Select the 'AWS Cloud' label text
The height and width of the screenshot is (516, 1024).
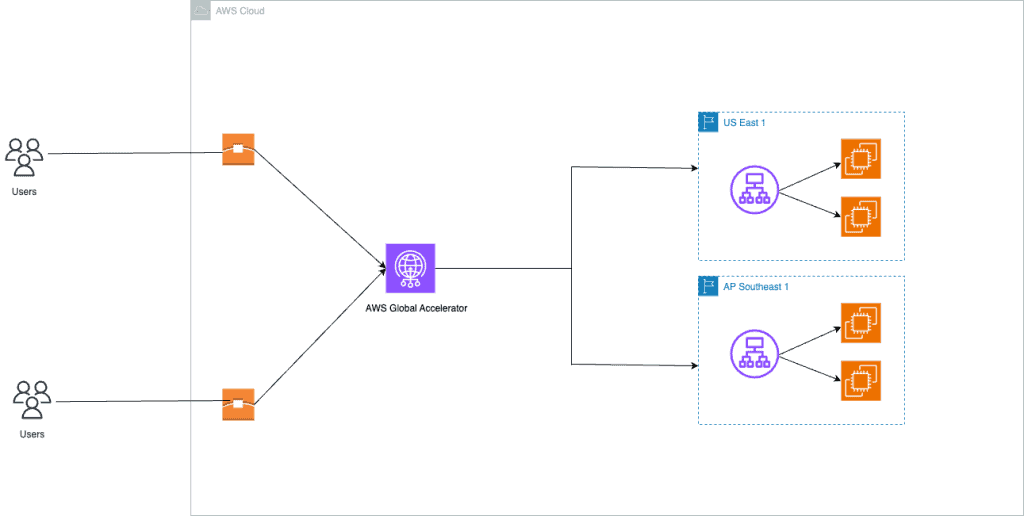240,11
